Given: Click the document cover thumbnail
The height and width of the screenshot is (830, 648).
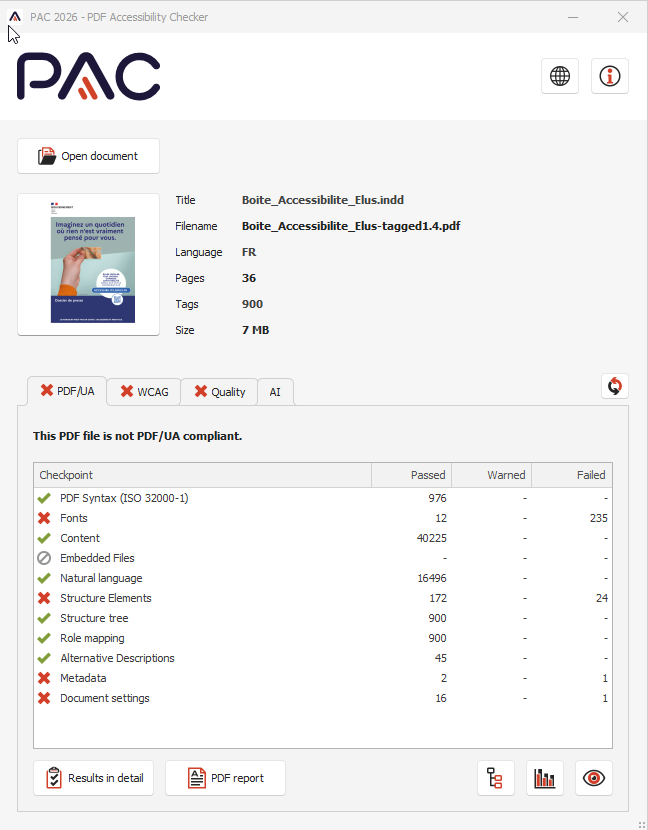Looking at the screenshot, I should [x=88, y=264].
